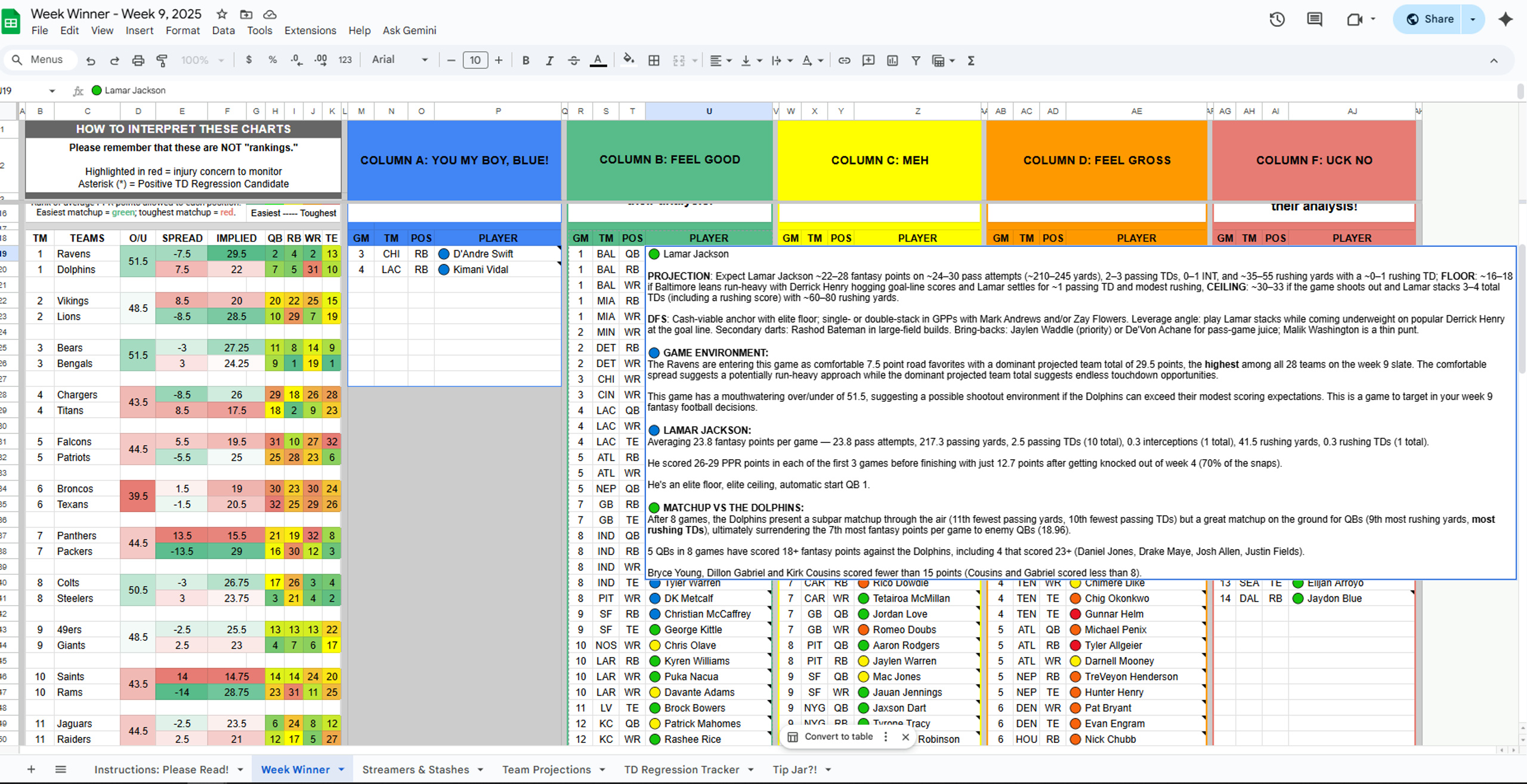
Task: Toggle italic formatting
Action: [x=549, y=60]
